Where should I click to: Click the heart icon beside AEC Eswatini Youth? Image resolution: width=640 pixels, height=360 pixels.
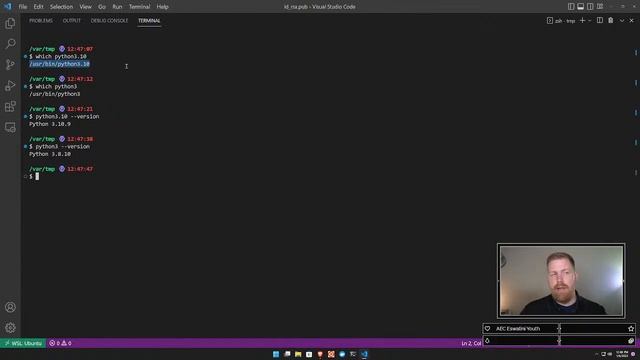[x=487, y=329]
